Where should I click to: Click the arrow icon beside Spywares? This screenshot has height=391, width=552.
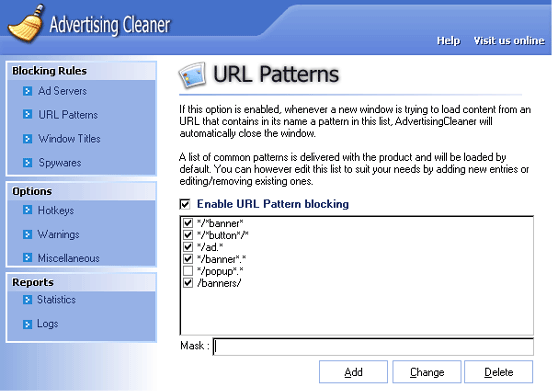click(27, 163)
